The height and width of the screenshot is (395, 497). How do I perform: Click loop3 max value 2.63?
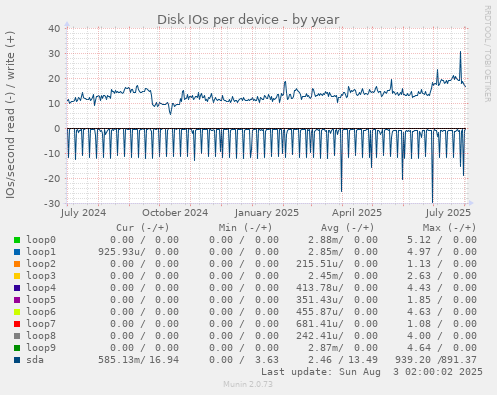pos(419,276)
